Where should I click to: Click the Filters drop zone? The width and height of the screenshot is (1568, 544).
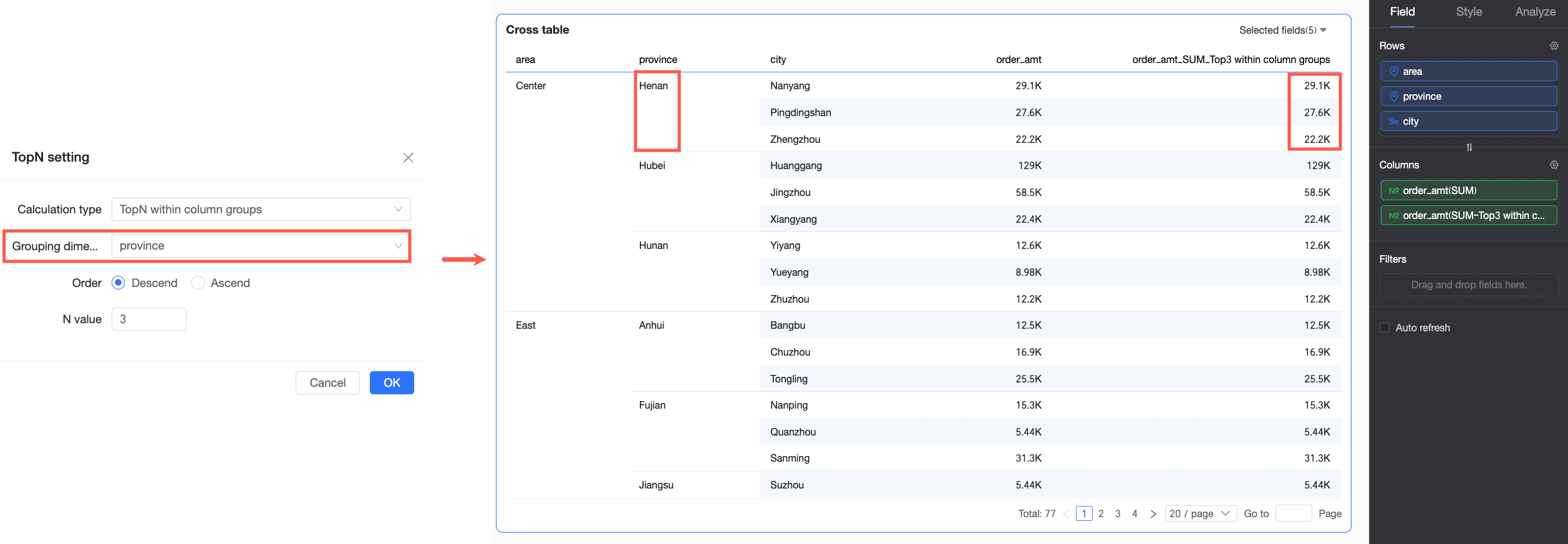point(1469,284)
